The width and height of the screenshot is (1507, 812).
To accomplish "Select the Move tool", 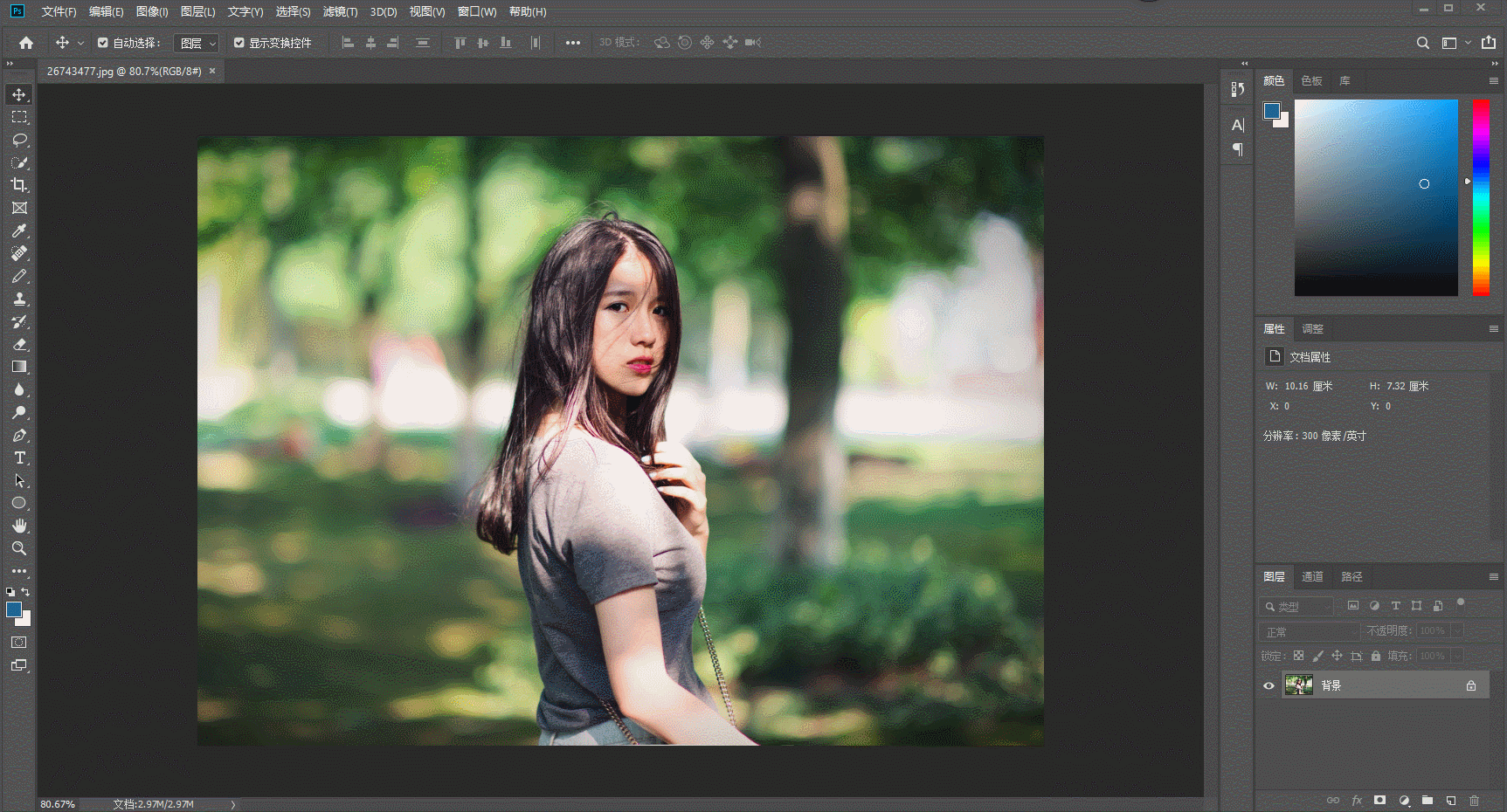I will tap(18, 94).
